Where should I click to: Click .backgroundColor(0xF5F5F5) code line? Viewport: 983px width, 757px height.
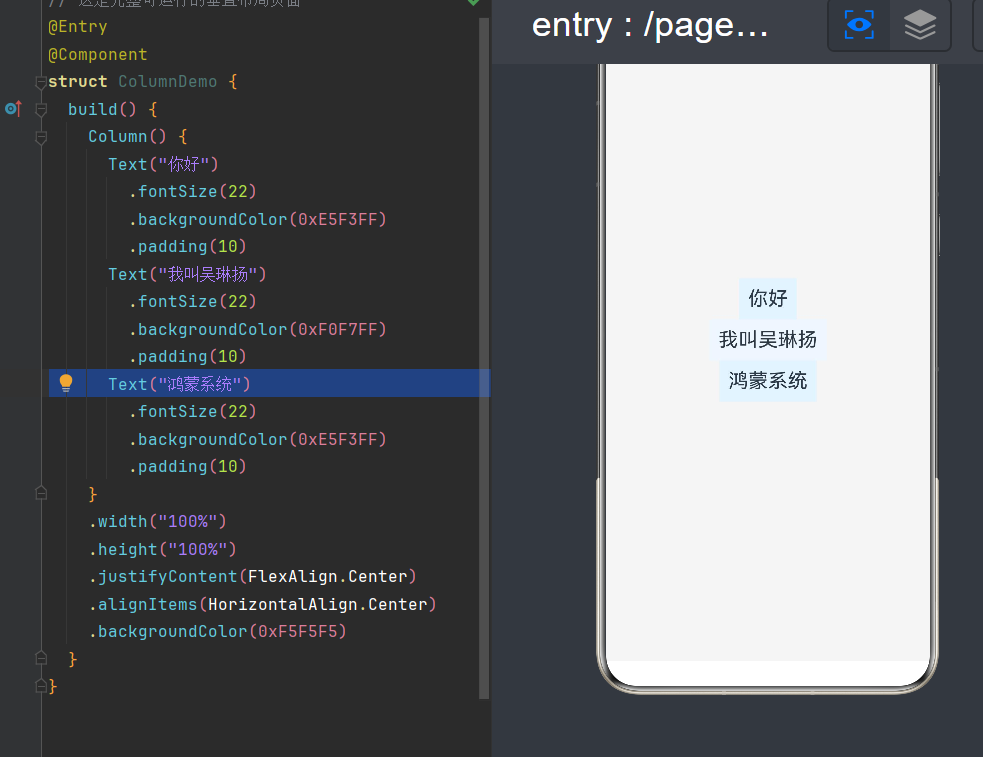pos(218,631)
